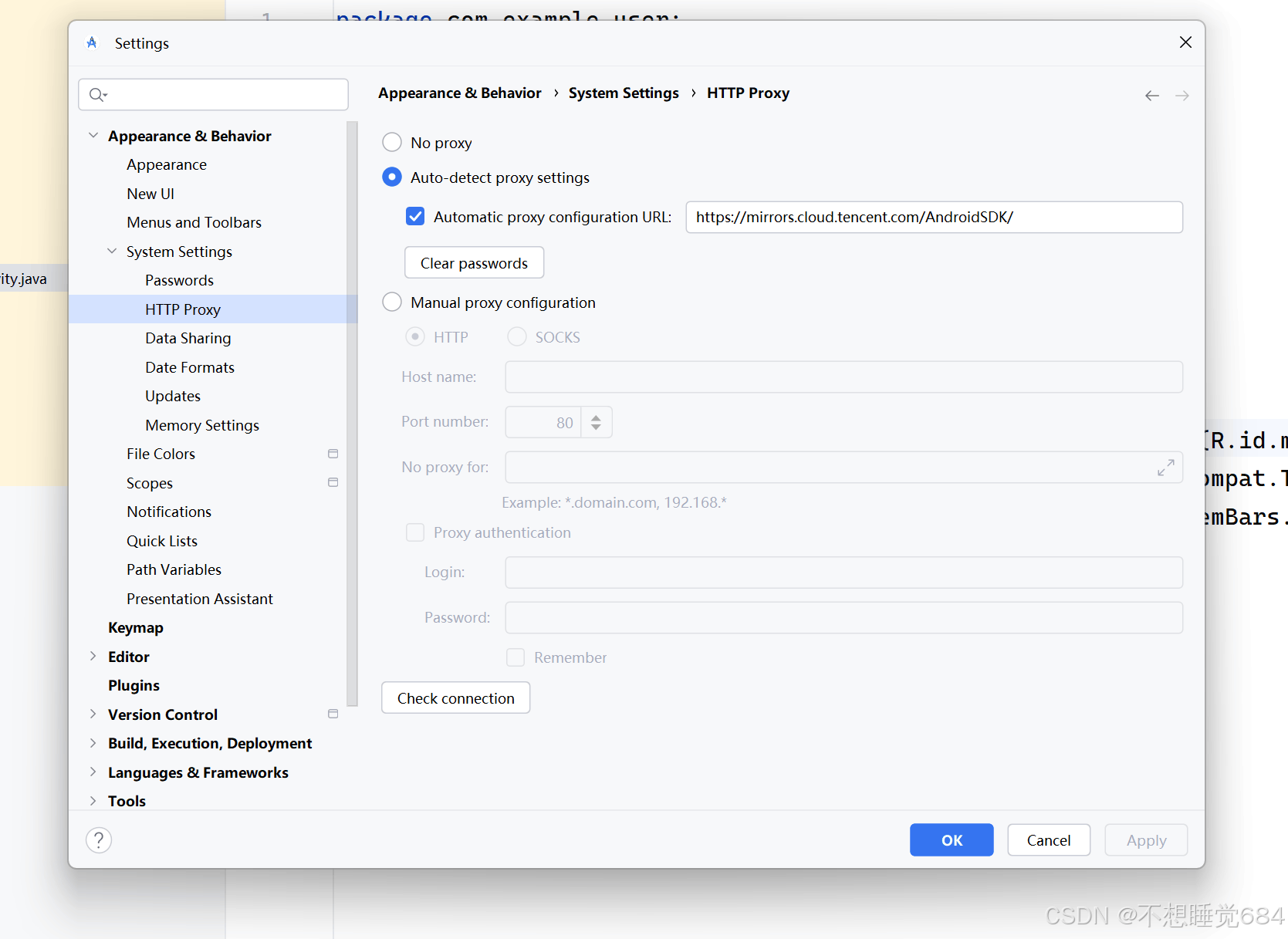Click the forward navigation arrow
Screen dimensions: 1288x939
(1182, 96)
